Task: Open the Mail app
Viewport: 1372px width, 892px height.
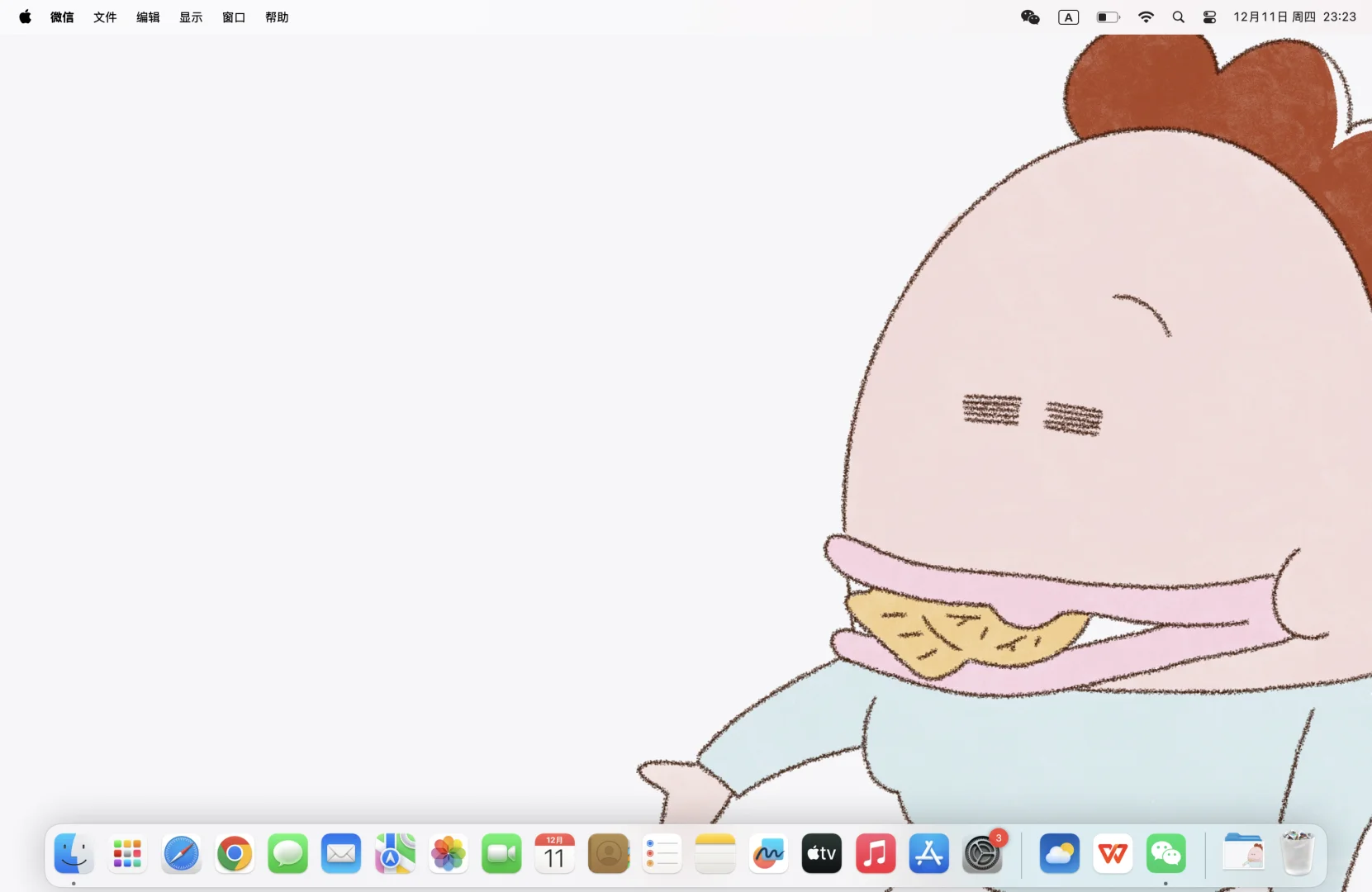Action: (340, 854)
